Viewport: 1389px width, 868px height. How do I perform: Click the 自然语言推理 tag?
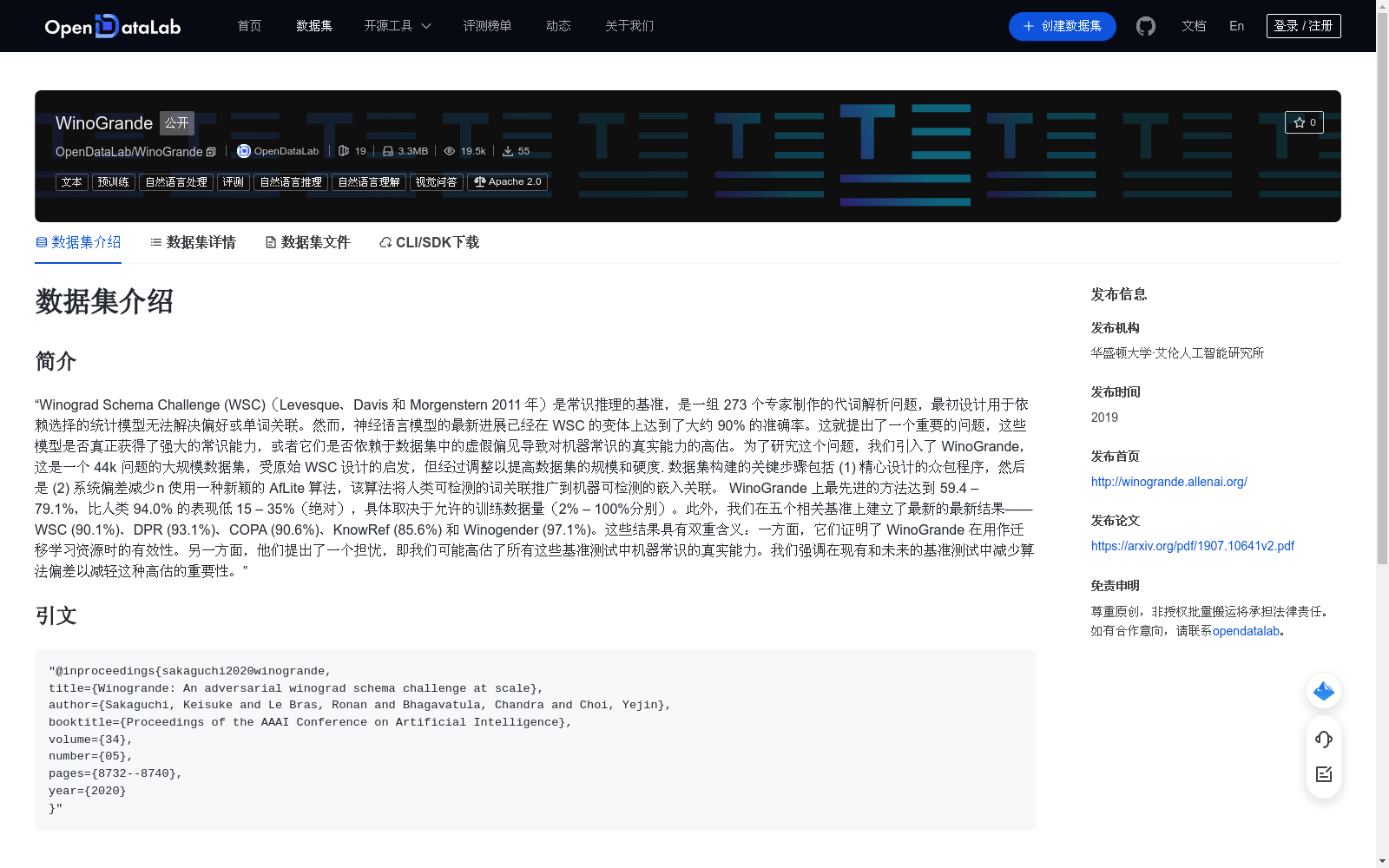291,182
